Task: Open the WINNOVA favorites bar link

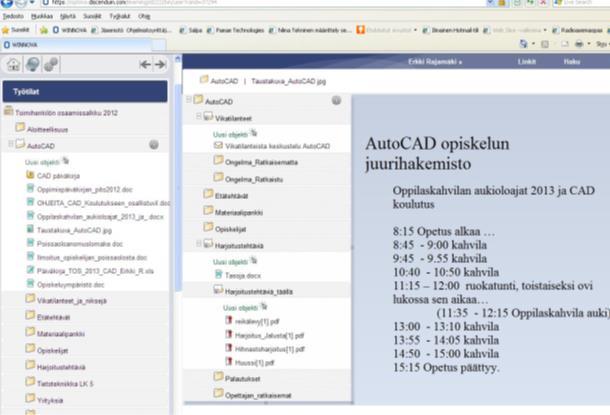Action: [70, 30]
